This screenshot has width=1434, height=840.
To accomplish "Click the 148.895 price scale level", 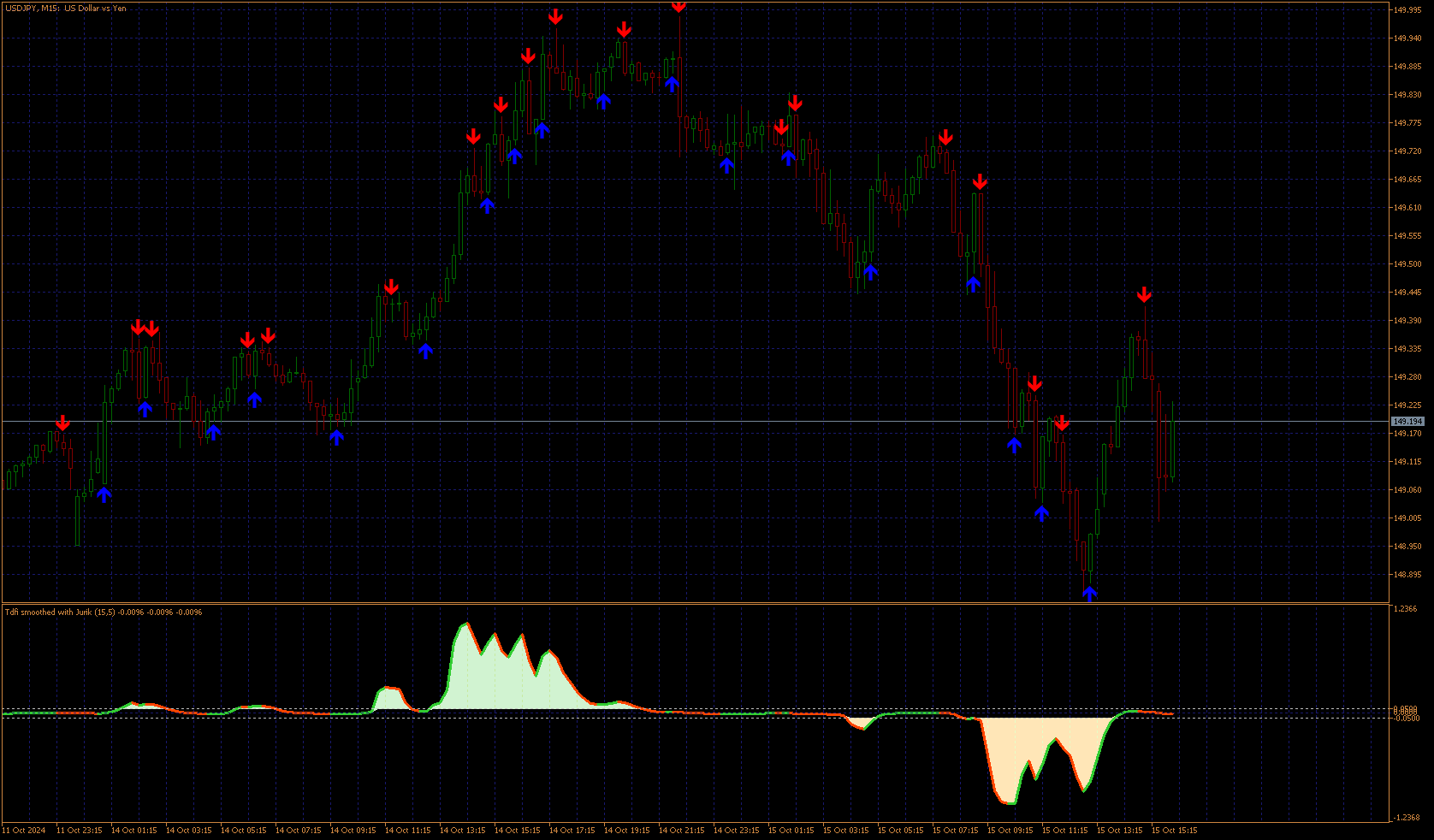I will coord(1407,575).
